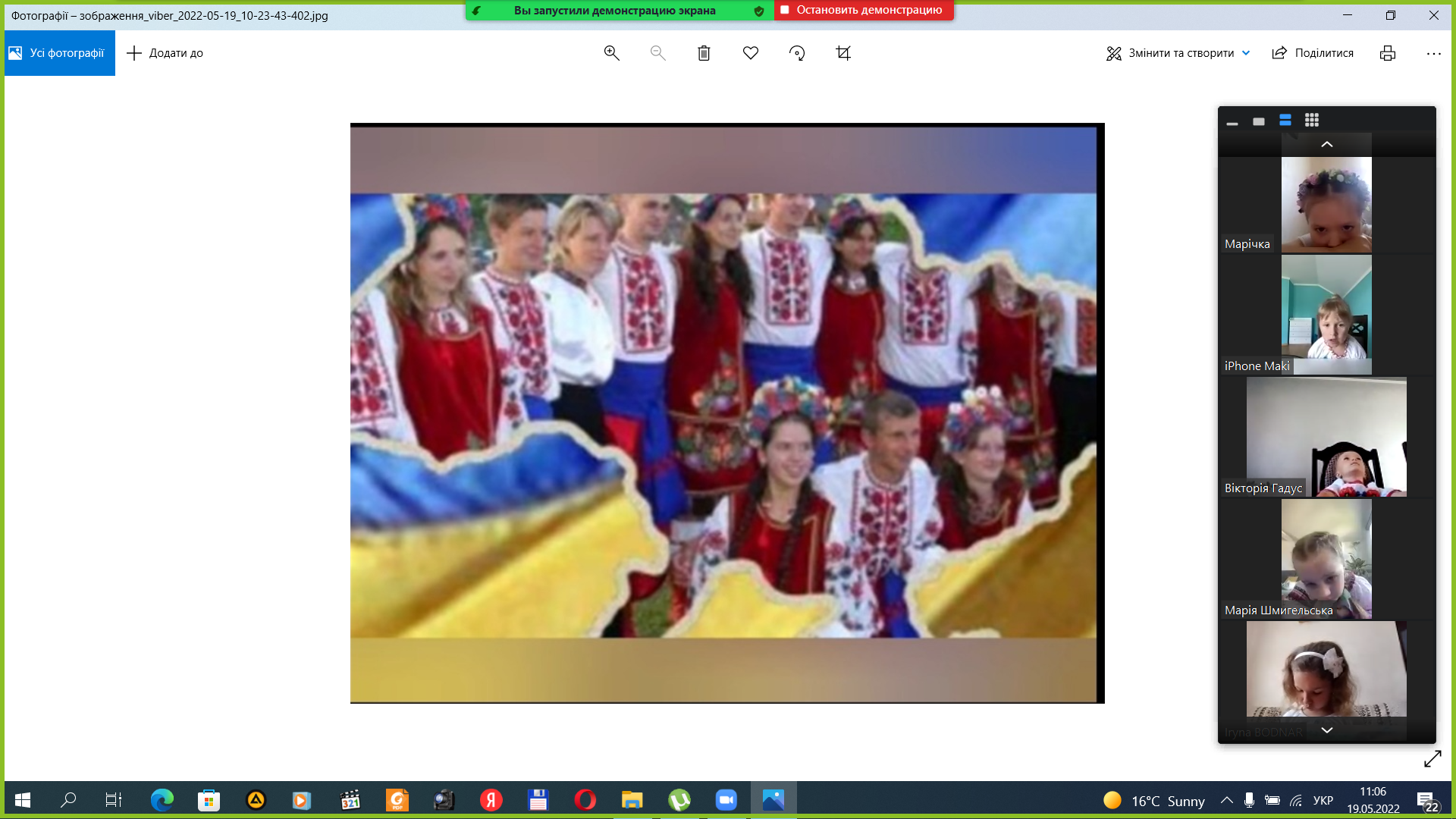The height and width of the screenshot is (819, 1456).
Task: Click the Photos app taskbar icon
Action: click(773, 799)
